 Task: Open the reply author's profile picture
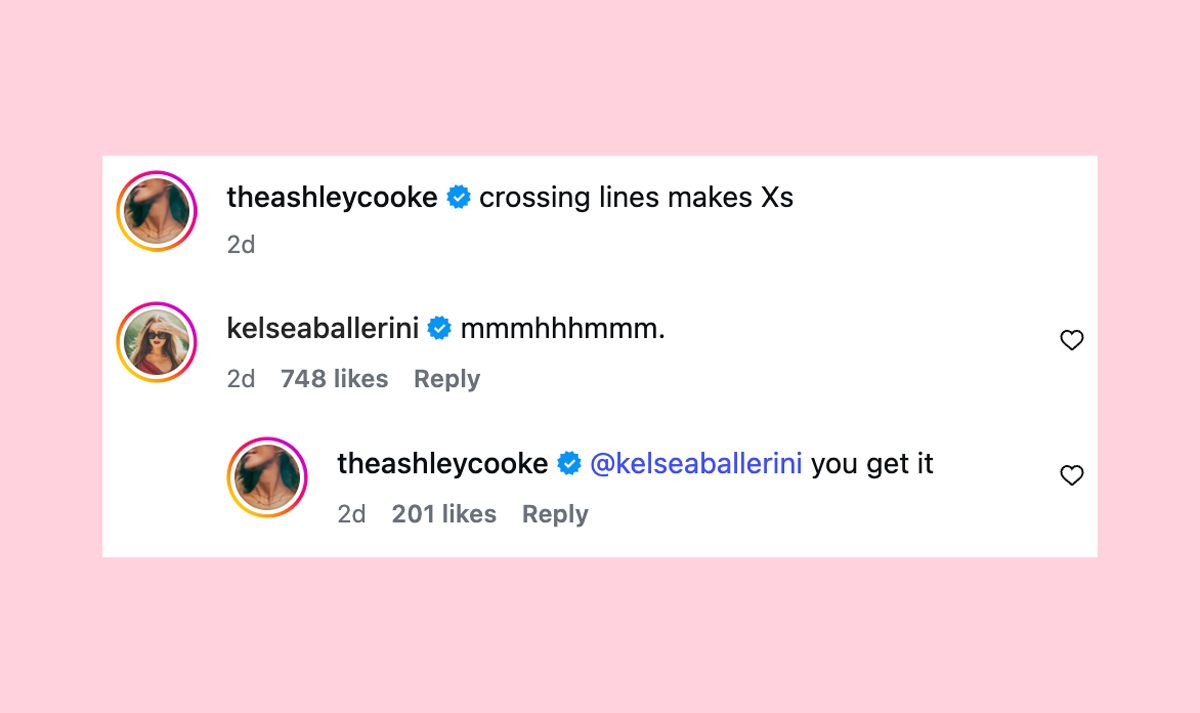[267, 477]
